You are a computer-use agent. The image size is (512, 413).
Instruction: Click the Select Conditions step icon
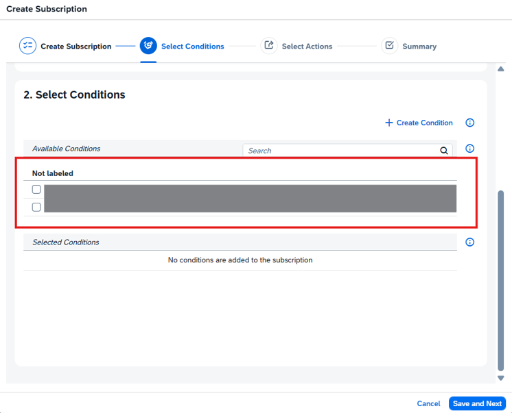coord(148,46)
